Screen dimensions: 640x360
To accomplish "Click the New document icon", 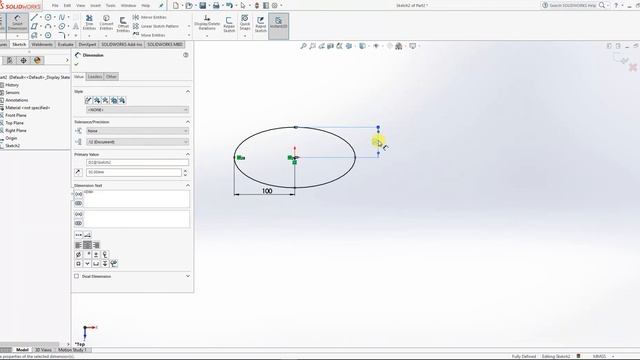I will [176, 5].
